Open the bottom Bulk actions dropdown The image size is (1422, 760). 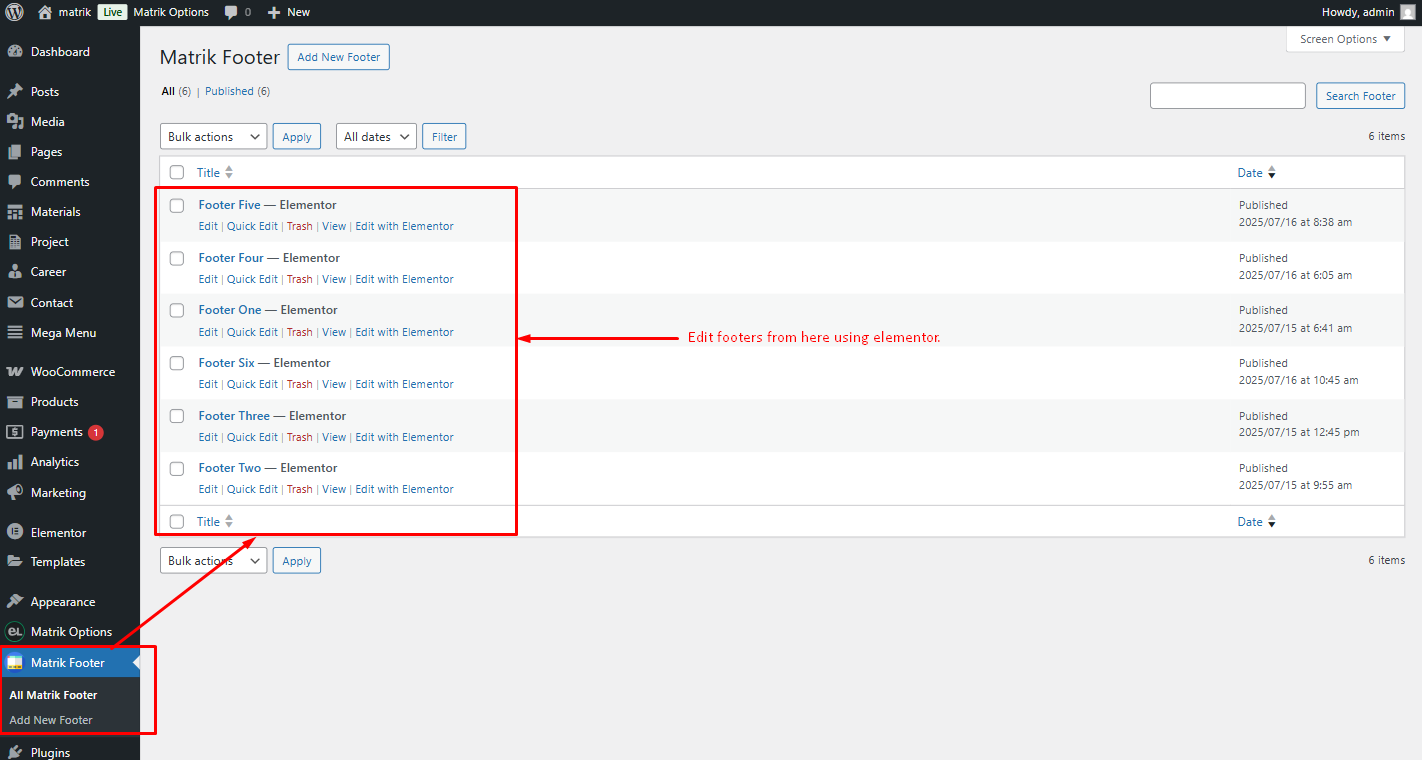[x=214, y=561]
